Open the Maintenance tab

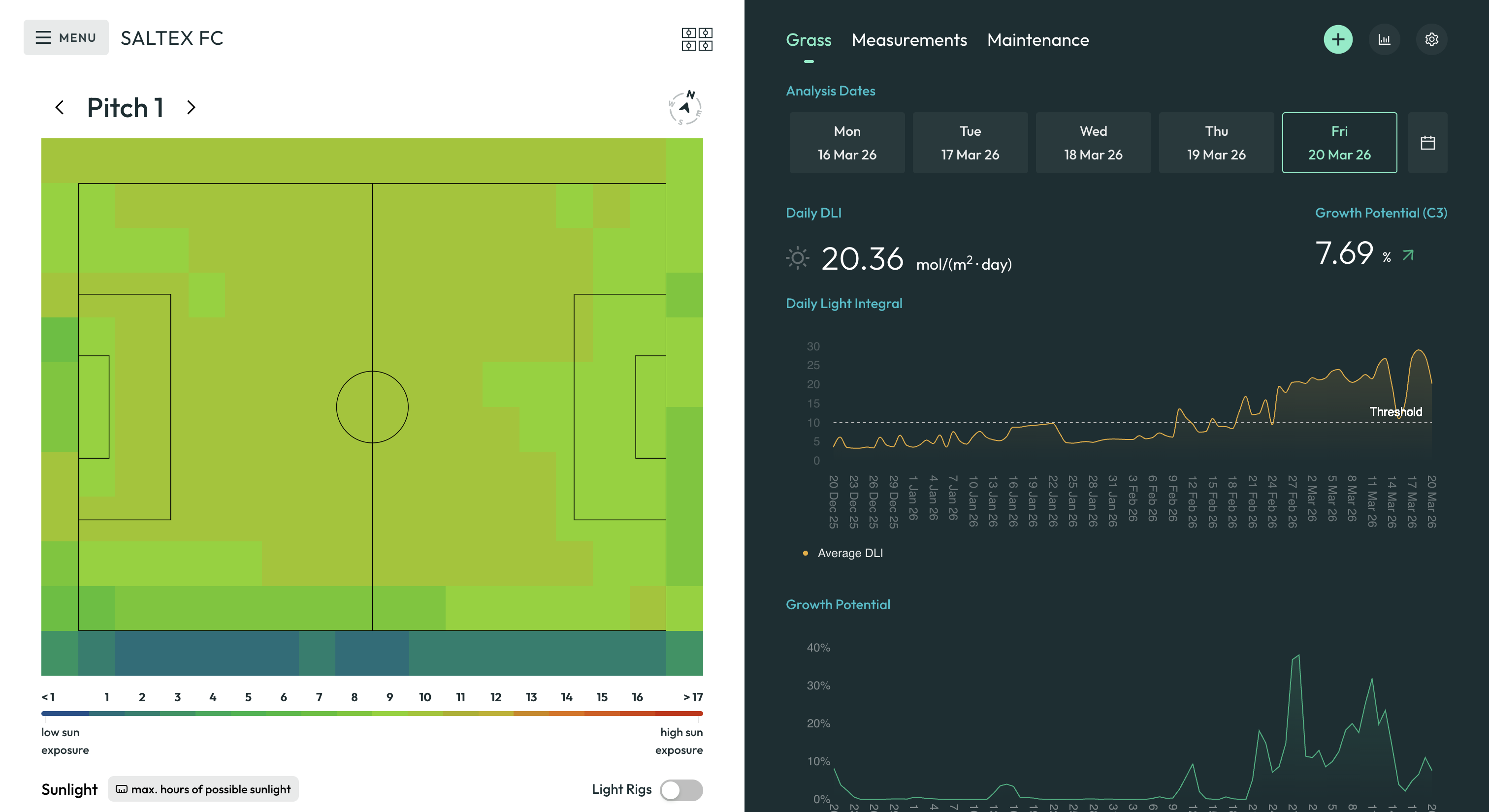pyautogui.click(x=1037, y=39)
